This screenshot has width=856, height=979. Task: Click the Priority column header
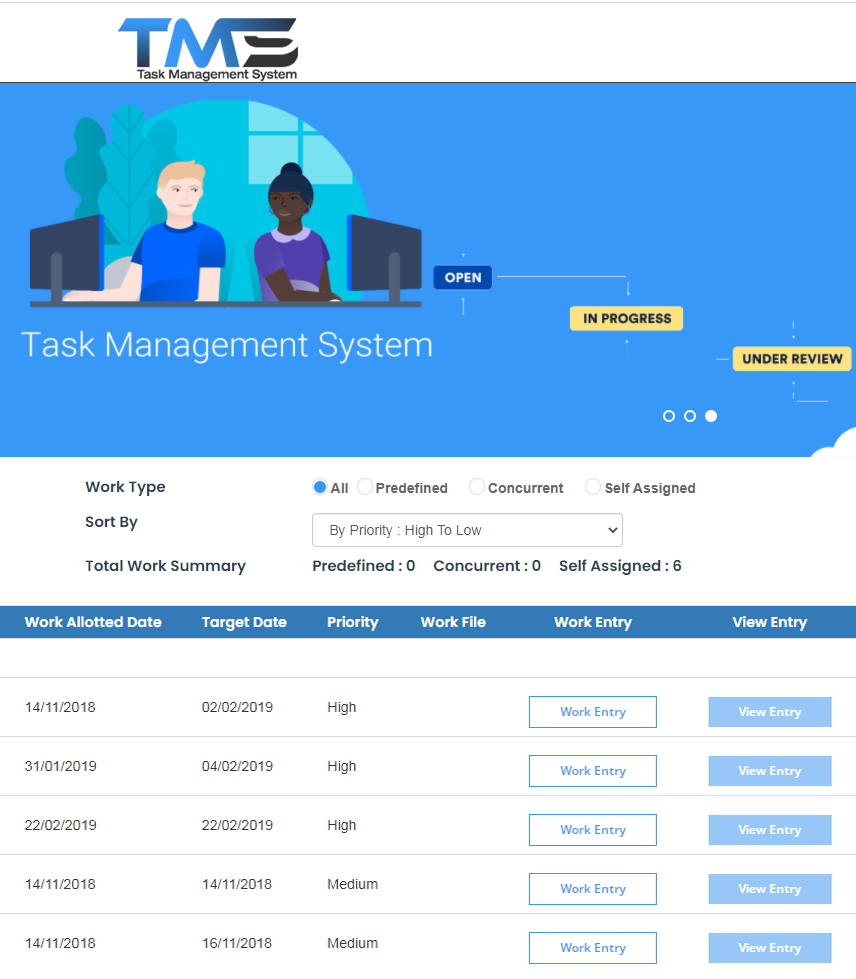352,622
